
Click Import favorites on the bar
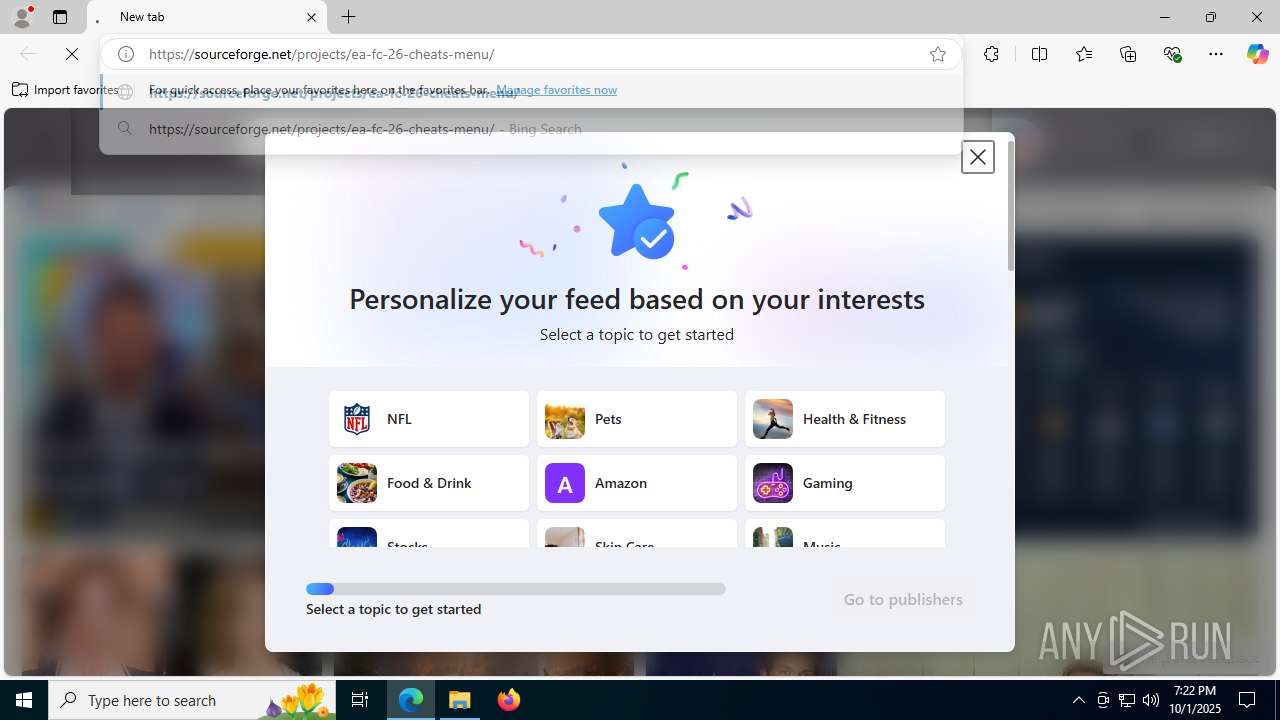64,90
